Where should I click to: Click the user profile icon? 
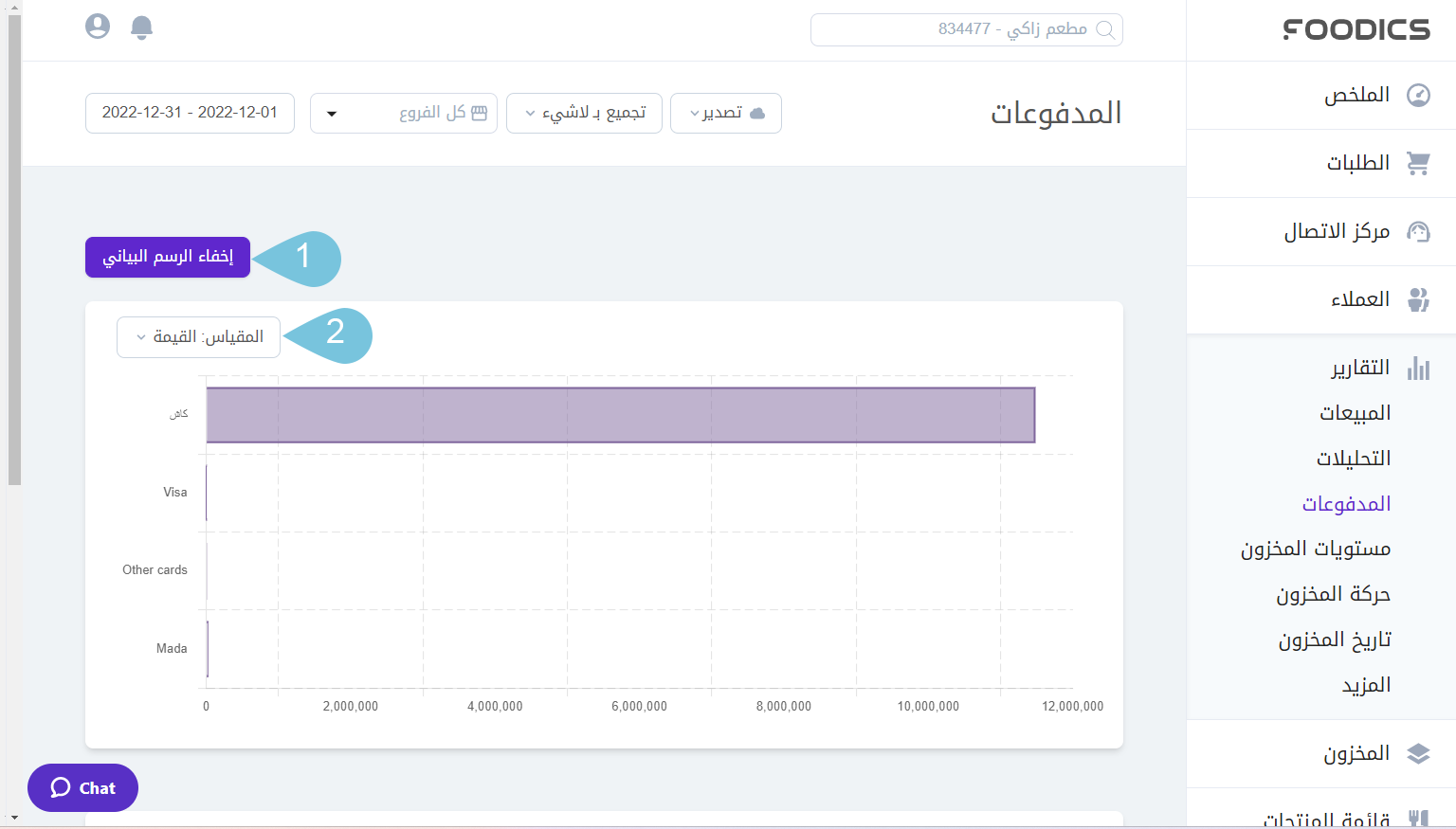(98, 27)
